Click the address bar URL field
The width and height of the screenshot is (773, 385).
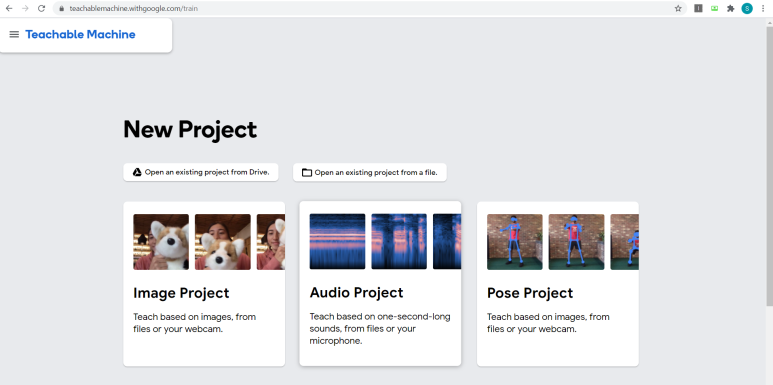click(x=365, y=8)
